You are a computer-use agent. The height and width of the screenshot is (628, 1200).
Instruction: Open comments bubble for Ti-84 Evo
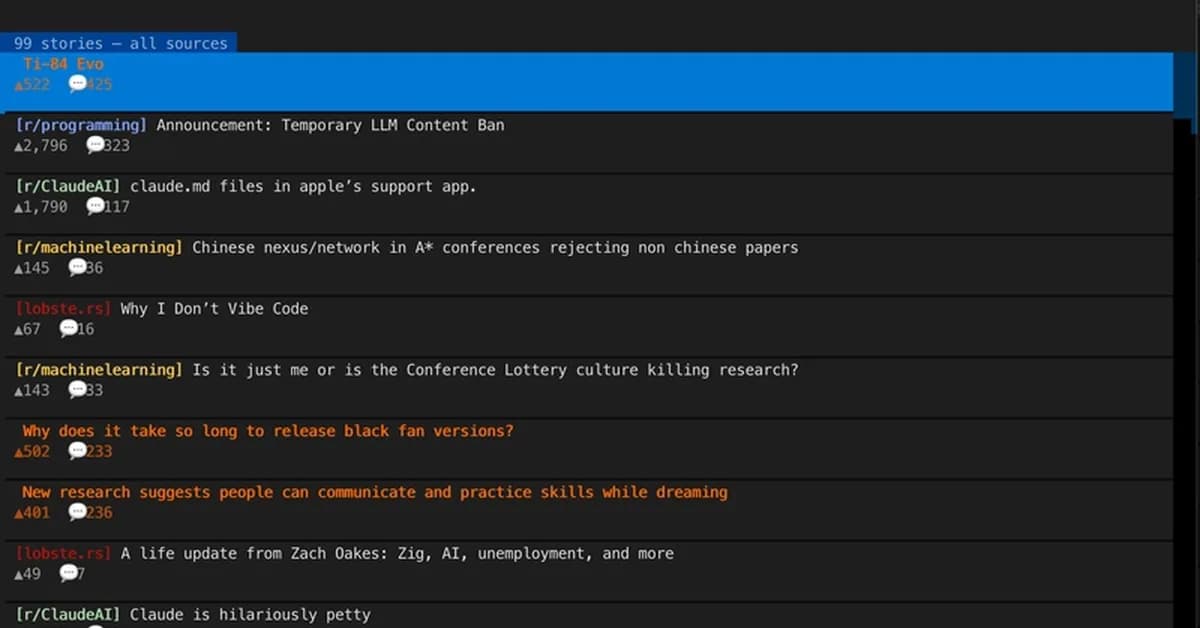tap(77, 84)
